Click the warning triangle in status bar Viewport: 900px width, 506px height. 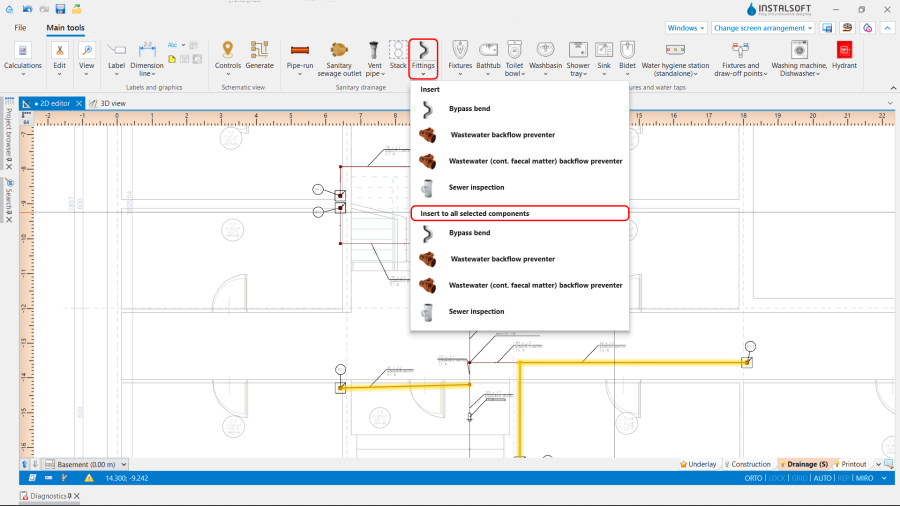[x=89, y=478]
